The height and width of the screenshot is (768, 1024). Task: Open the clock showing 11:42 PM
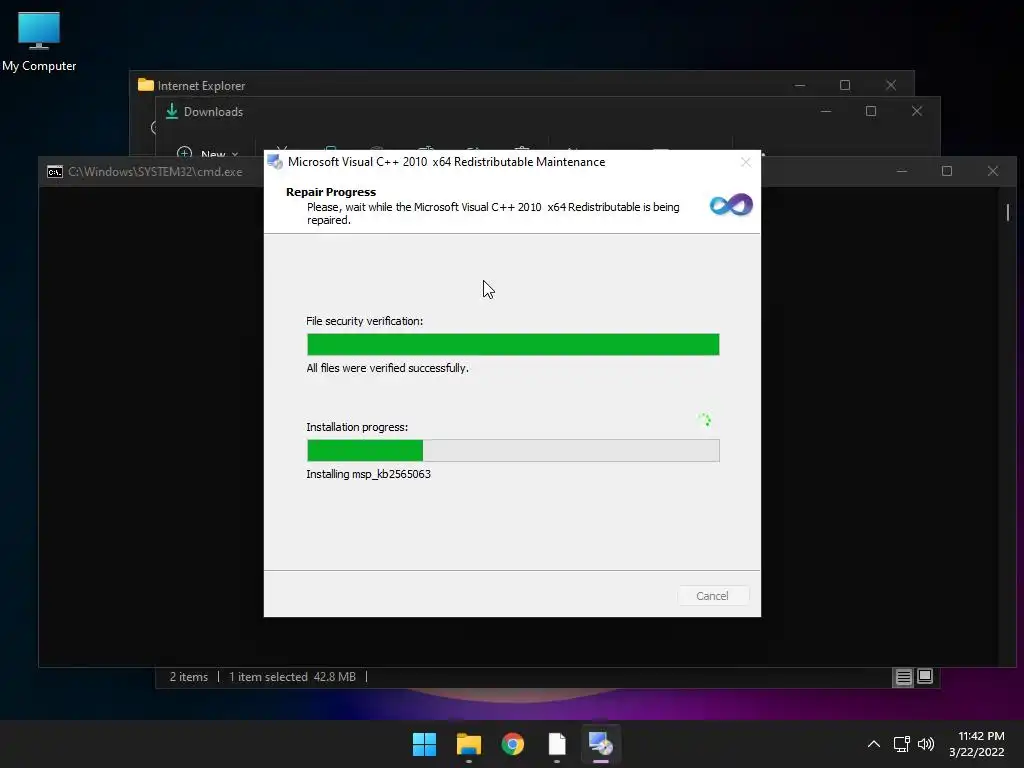pos(977,744)
